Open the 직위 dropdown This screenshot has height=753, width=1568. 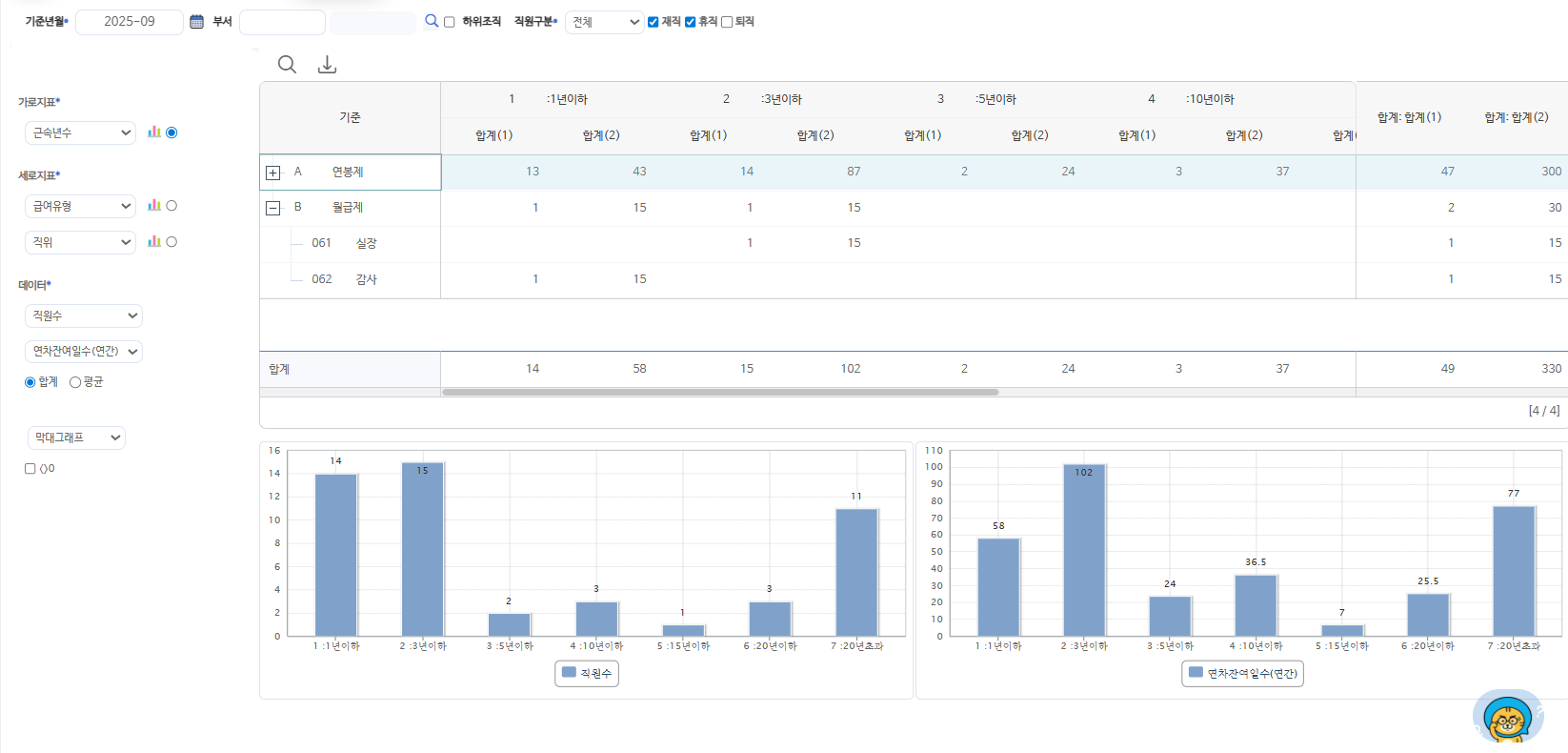tap(80, 242)
